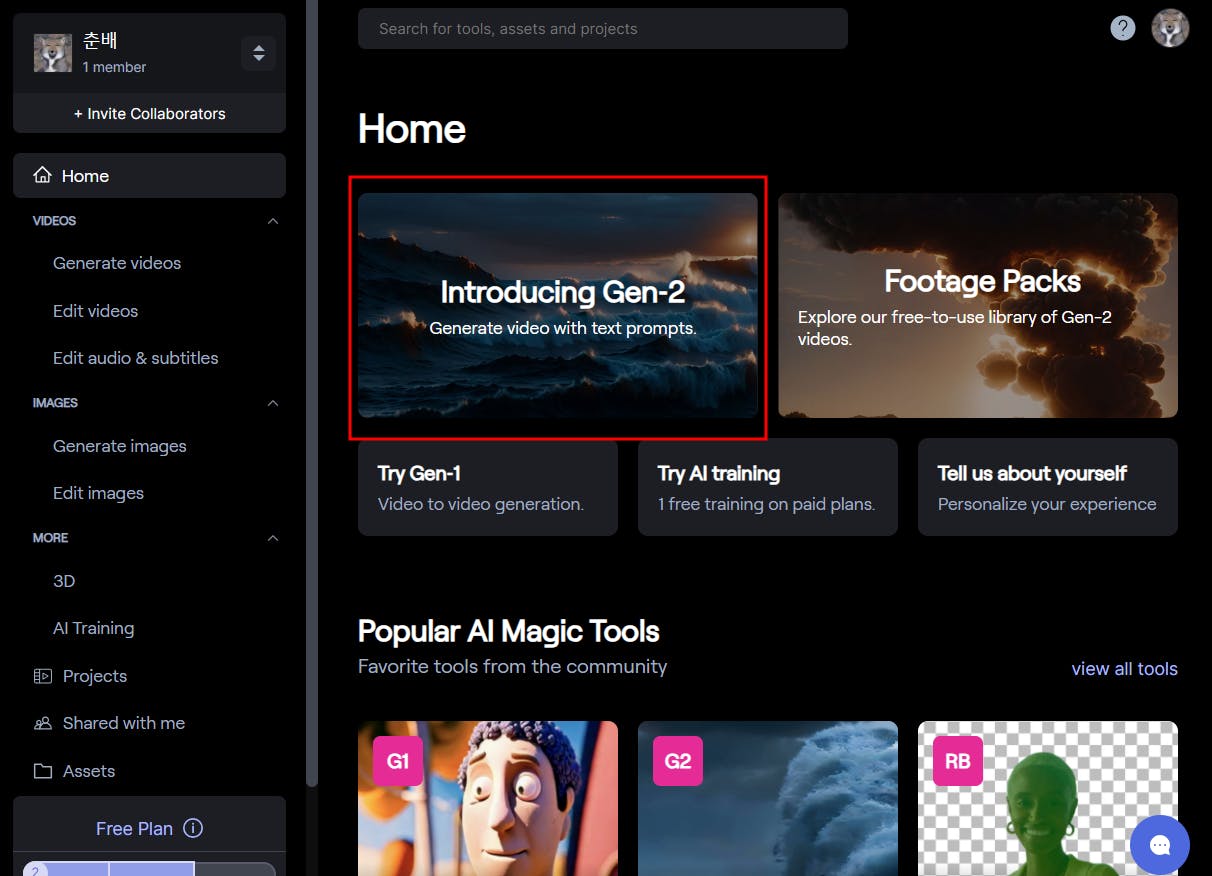Click Tell us about yourself card

[x=1048, y=487]
